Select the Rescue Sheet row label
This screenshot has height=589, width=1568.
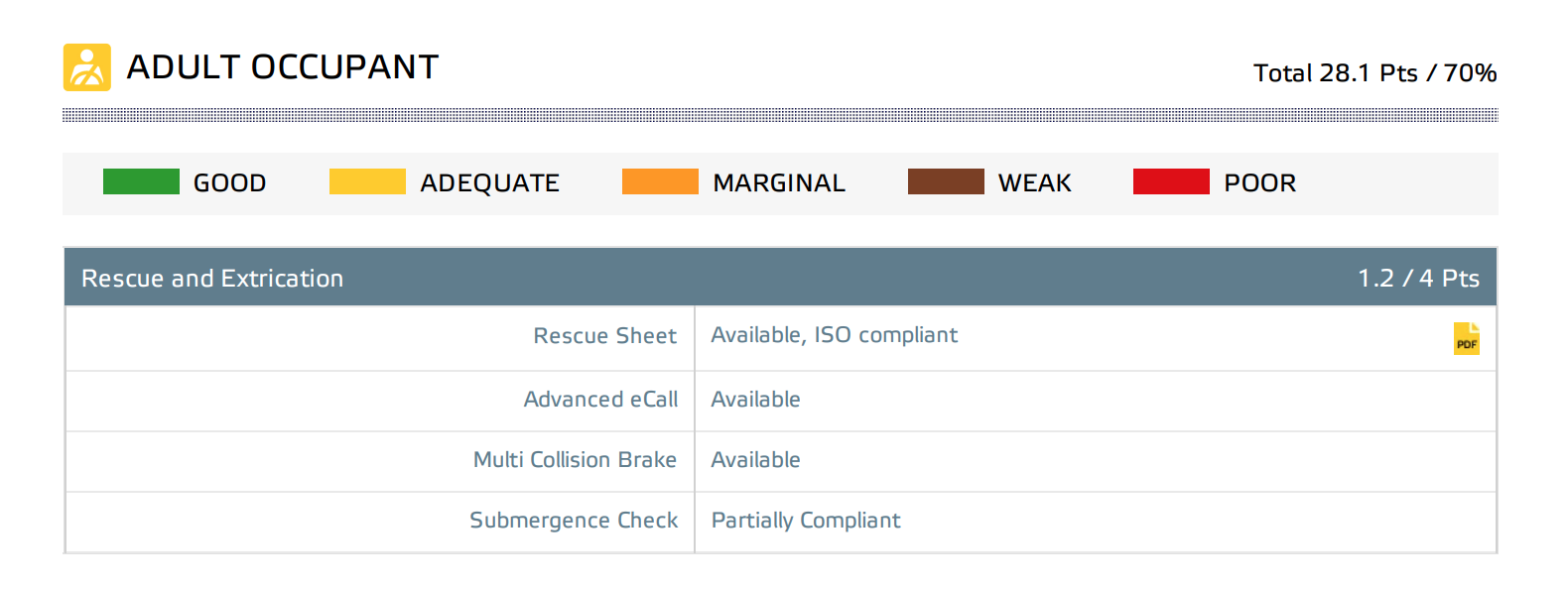(x=605, y=336)
